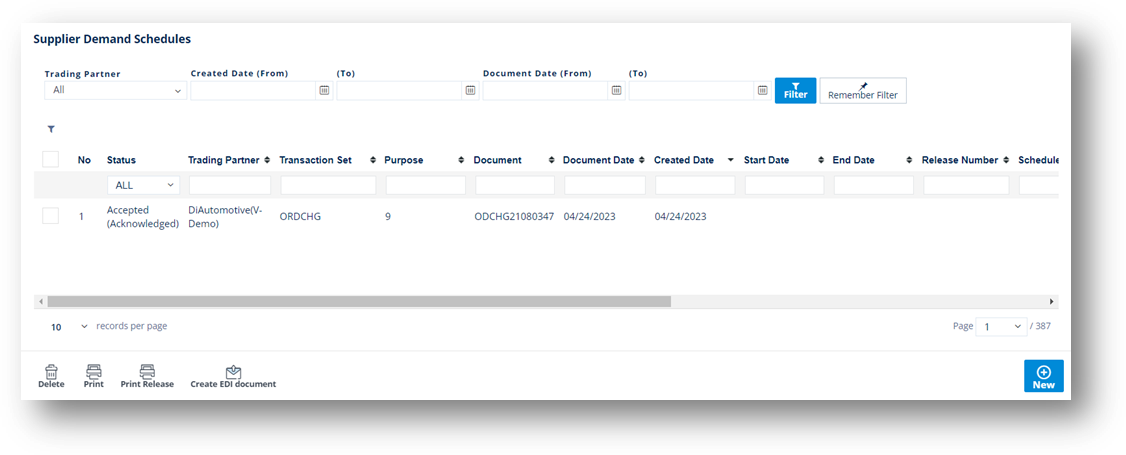Click the blue Filter button
The image size is (1126, 455).
coord(795,90)
